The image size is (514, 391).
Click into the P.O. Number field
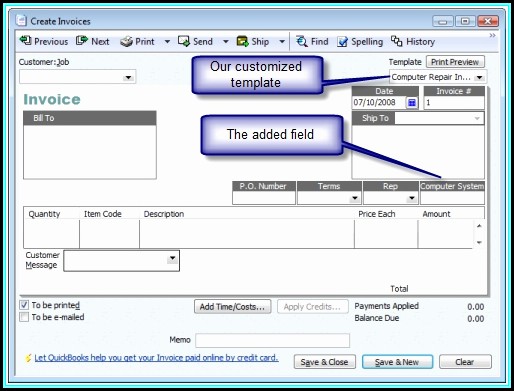(x=264, y=198)
